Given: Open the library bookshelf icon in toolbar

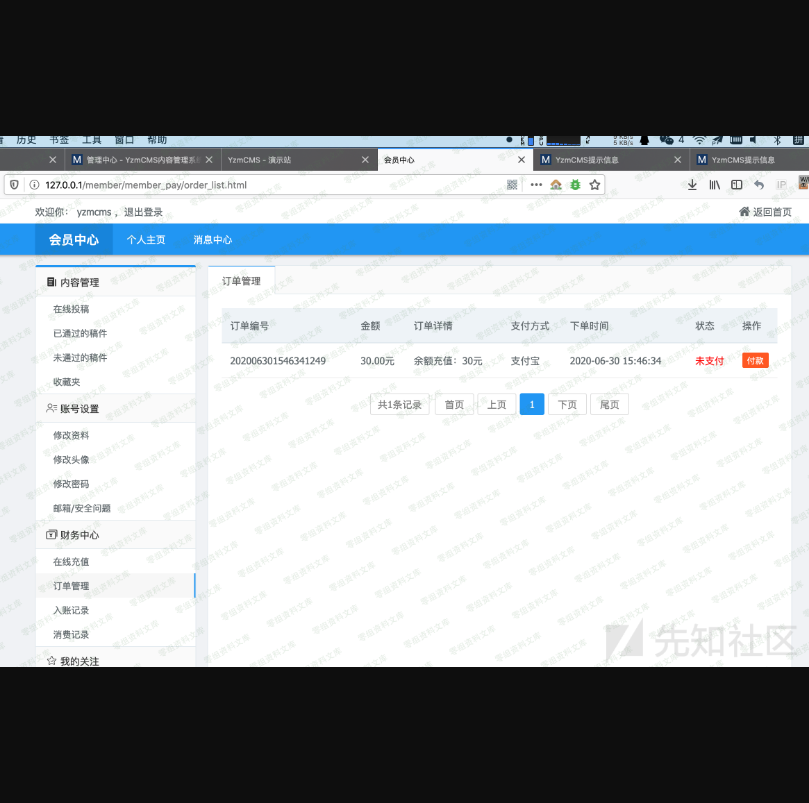Looking at the screenshot, I should (714, 185).
